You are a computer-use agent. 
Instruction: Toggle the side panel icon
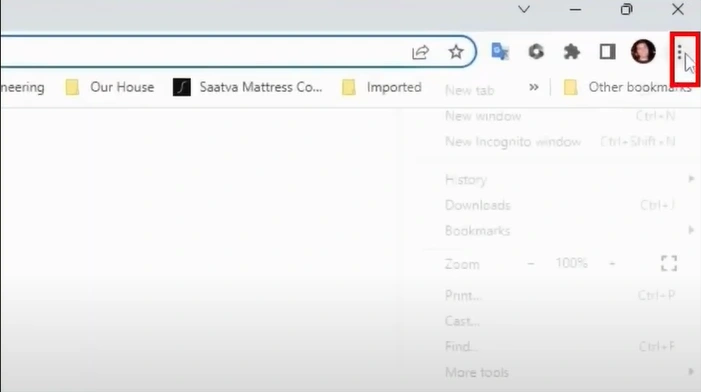point(607,52)
